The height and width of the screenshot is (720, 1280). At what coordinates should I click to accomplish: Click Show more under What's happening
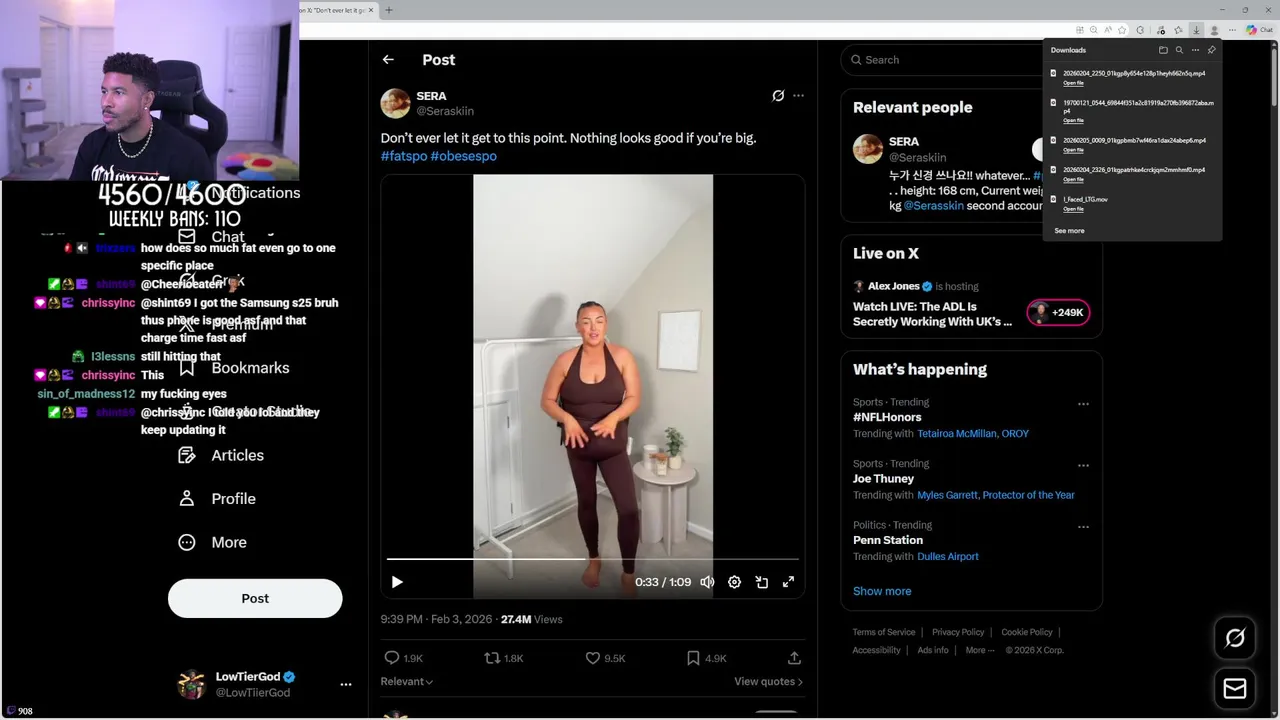pos(882,591)
